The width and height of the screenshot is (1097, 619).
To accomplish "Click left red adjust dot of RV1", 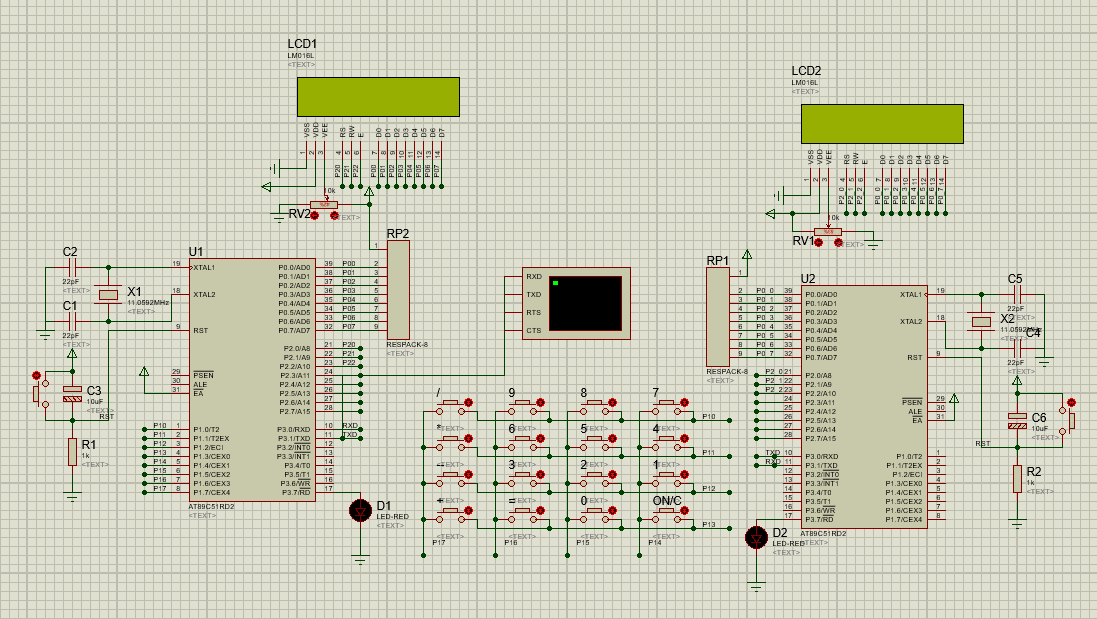I will tap(819, 243).
